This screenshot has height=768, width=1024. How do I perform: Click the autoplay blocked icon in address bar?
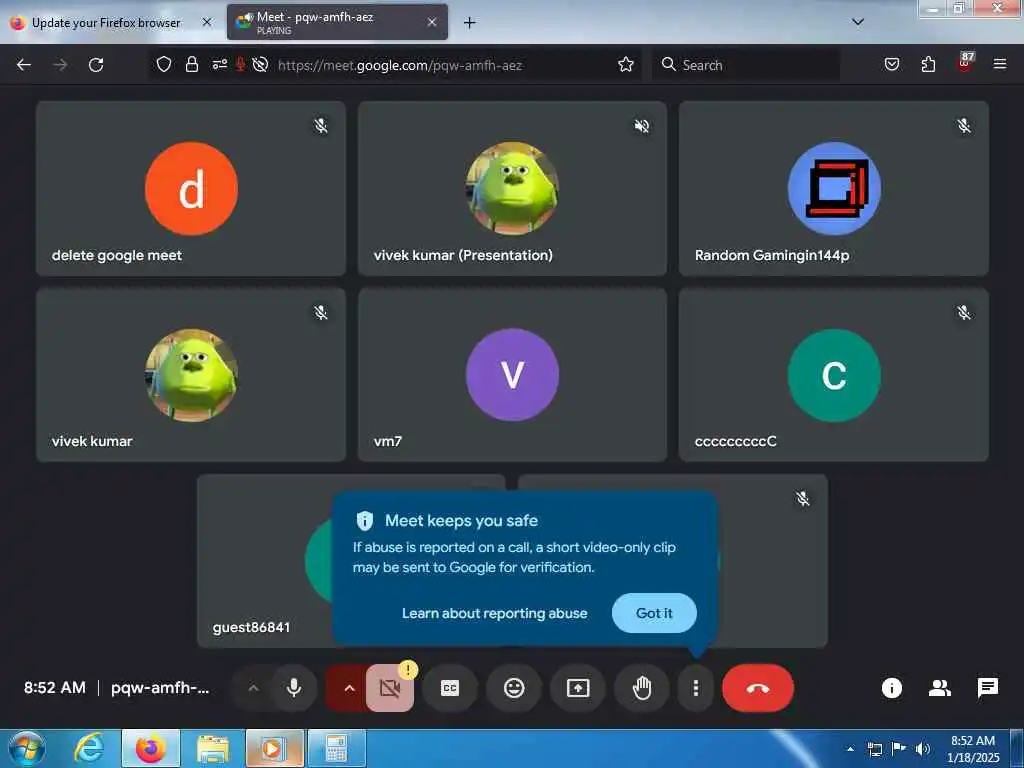click(x=260, y=64)
